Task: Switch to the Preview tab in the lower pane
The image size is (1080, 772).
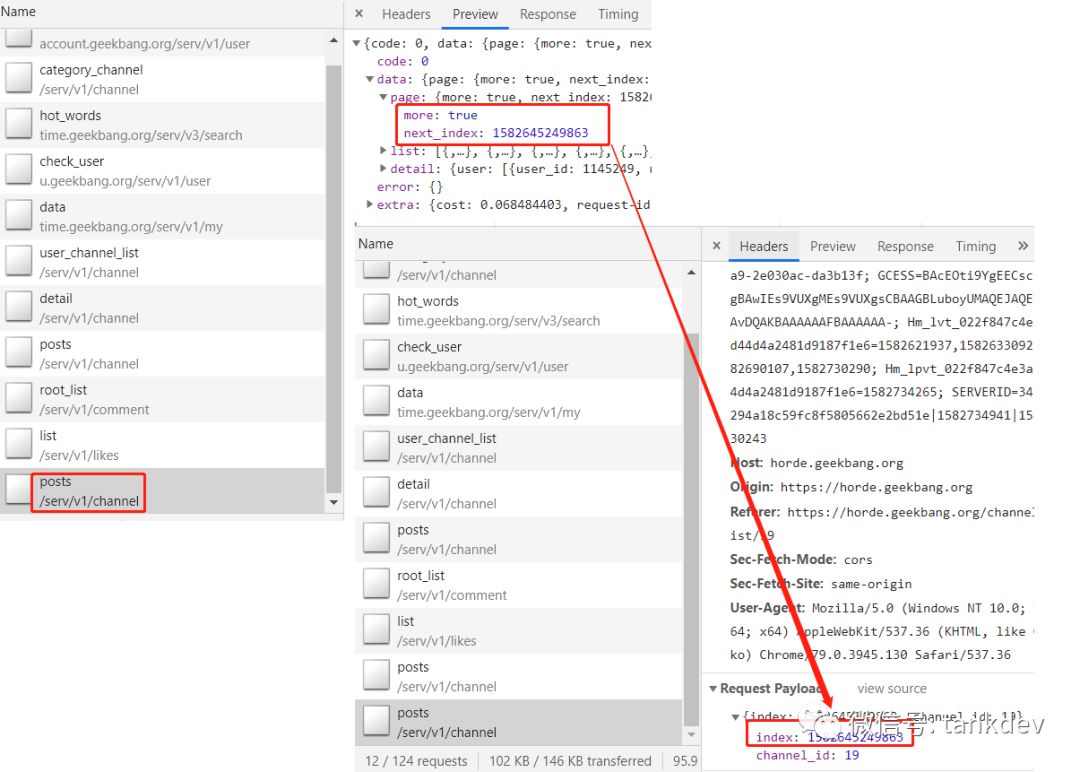Action: click(x=832, y=246)
